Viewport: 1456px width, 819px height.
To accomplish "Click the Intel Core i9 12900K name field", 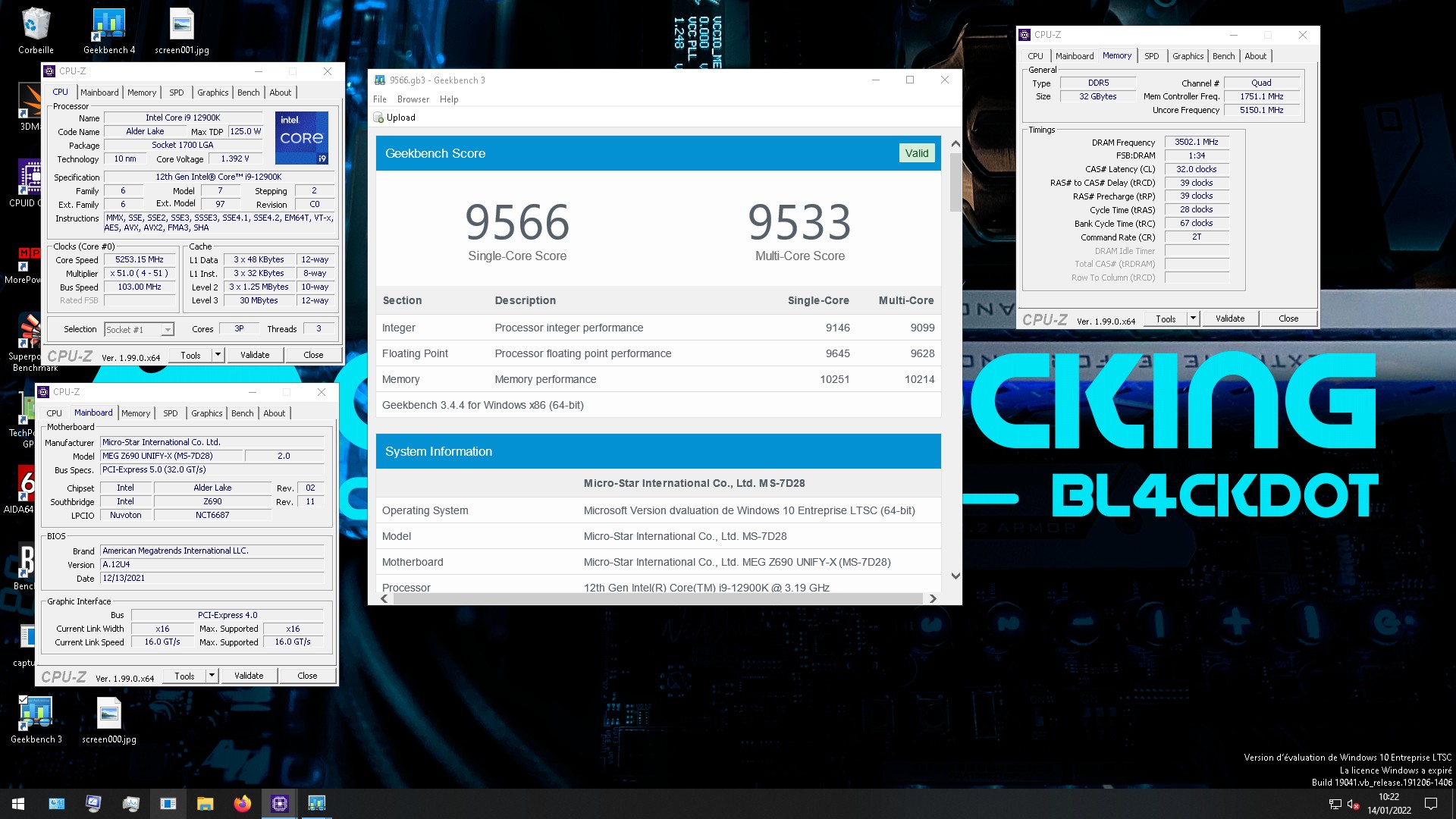I will 183,118.
